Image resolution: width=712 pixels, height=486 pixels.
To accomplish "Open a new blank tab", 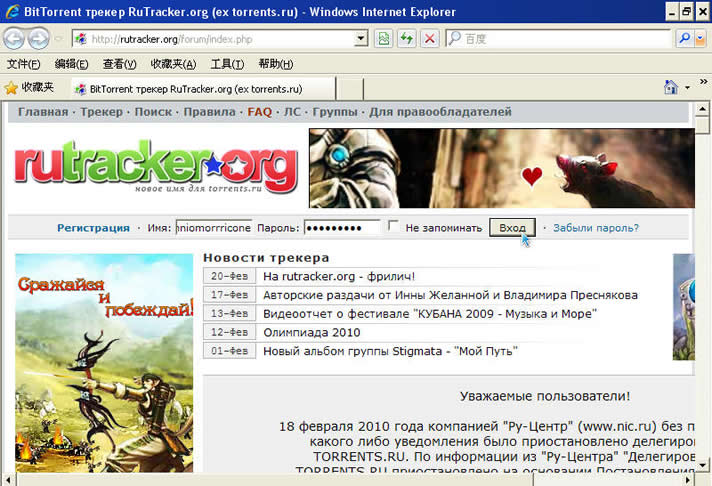I will tap(350, 89).
